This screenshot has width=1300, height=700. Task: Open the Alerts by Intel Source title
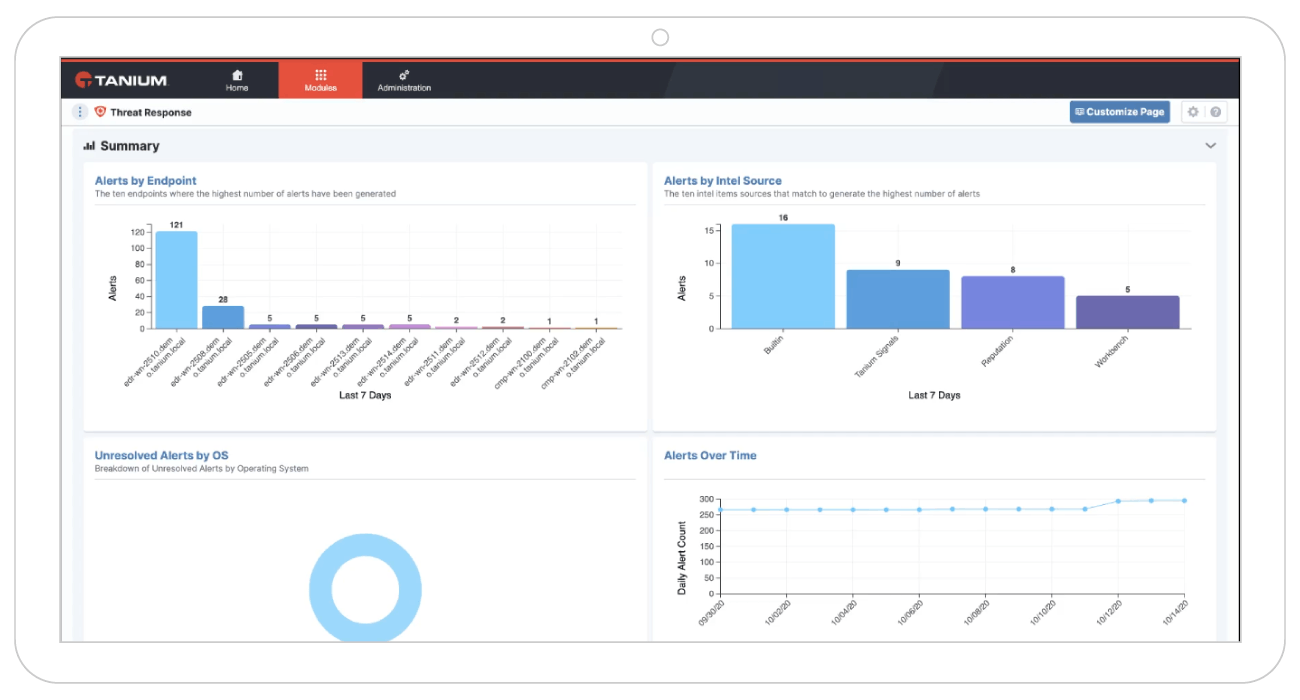(x=723, y=181)
